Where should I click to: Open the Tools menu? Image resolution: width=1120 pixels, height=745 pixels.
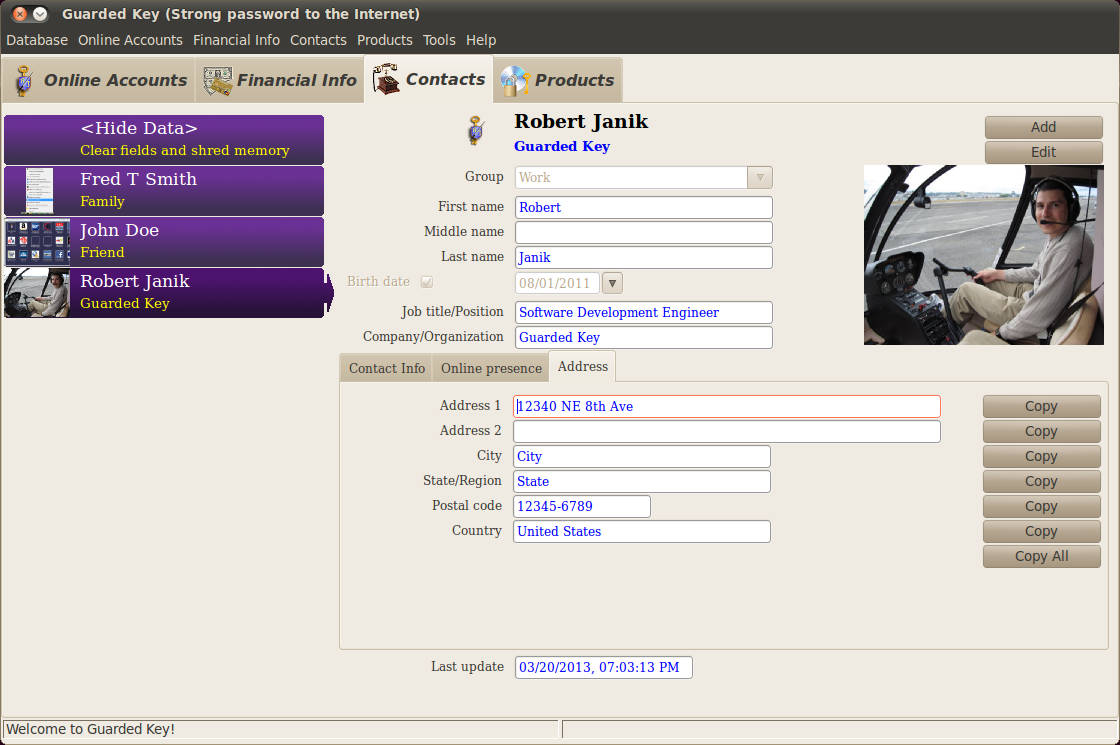439,40
